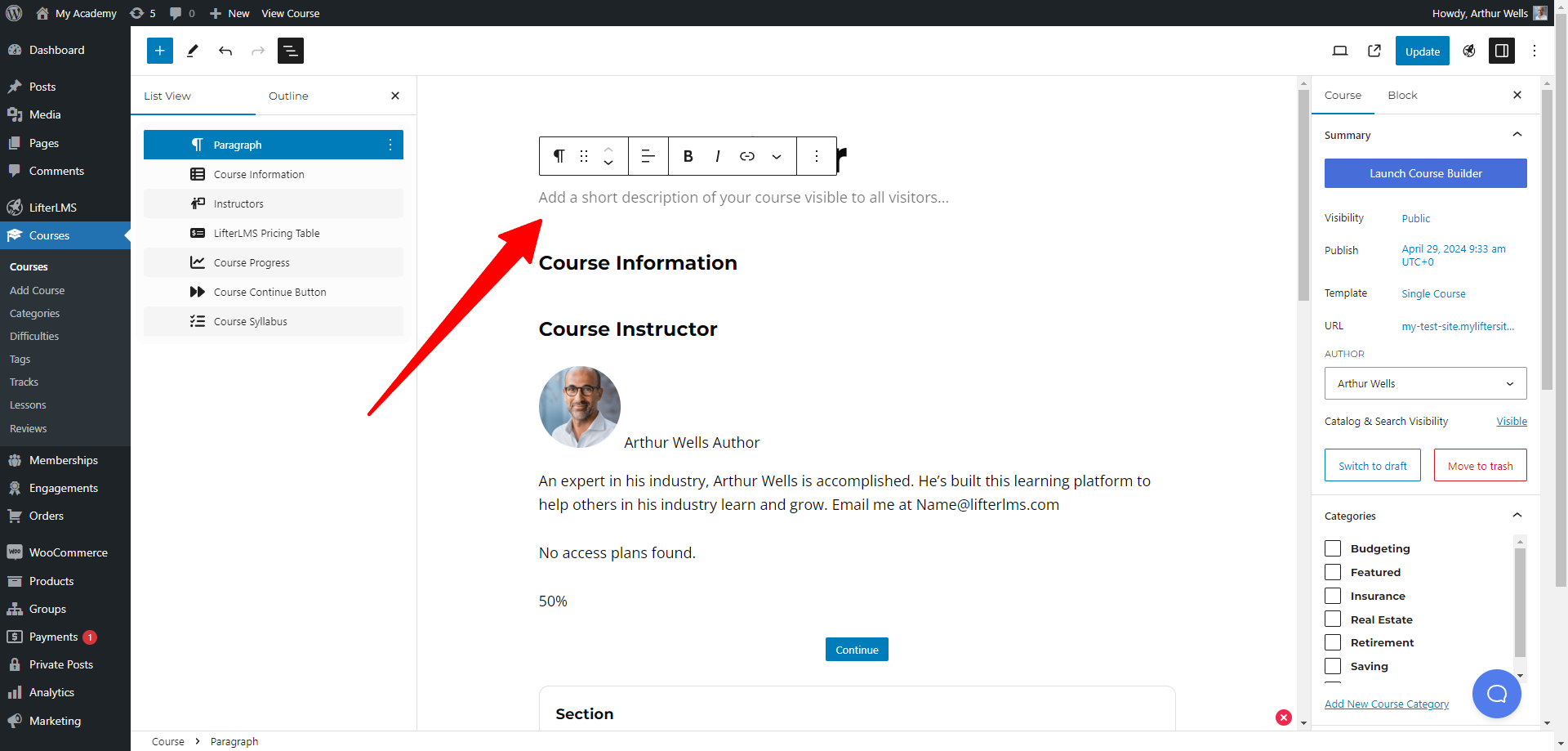Image resolution: width=1568 pixels, height=751 pixels.
Task: Apply bold formatting in the paragraph toolbar
Action: [688, 155]
